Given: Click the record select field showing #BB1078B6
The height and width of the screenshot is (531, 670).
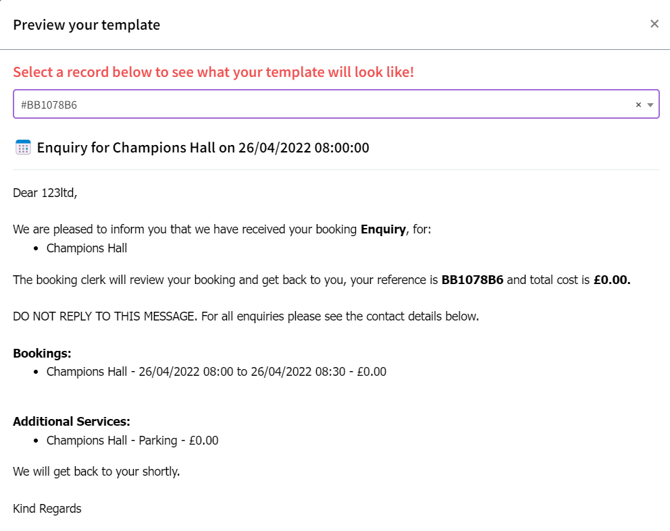Looking at the screenshot, I should pyautogui.click(x=320, y=105).
